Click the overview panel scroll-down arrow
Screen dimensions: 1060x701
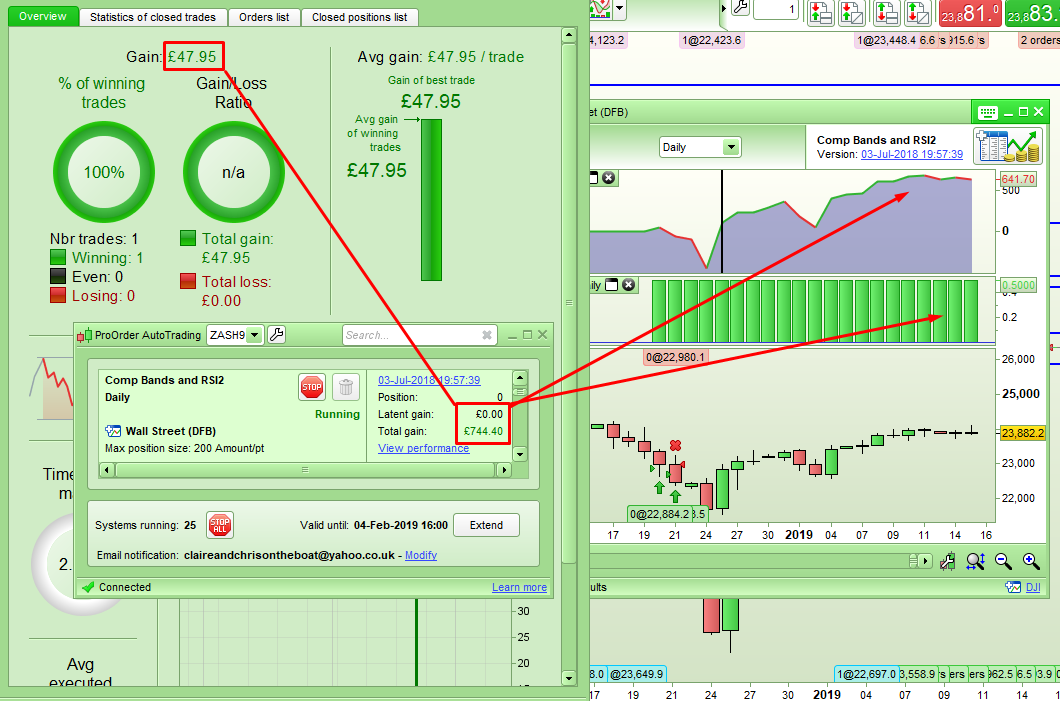pyautogui.click(x=569, y=677)
